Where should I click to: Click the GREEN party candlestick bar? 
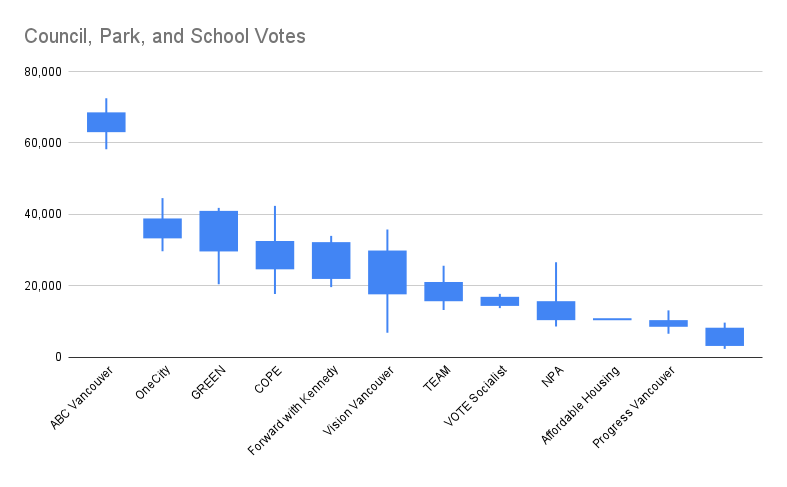point(219,231)
